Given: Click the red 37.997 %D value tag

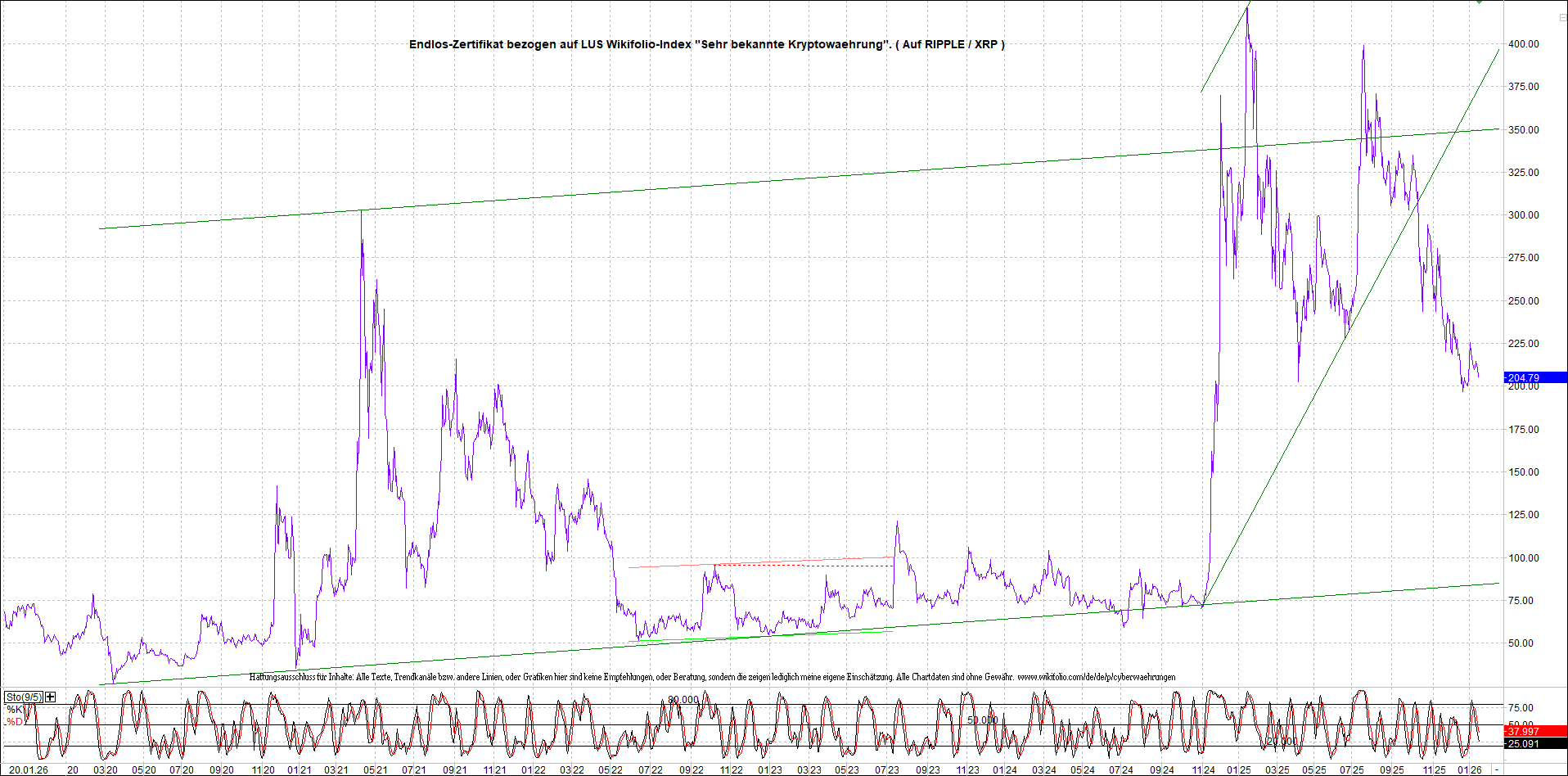Looking at the screenshot, I should tap(1534, 731).
